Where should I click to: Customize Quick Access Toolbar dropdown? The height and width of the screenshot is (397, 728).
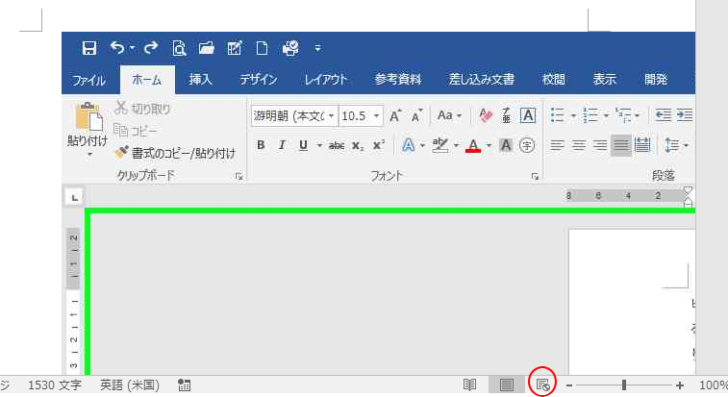318,48
